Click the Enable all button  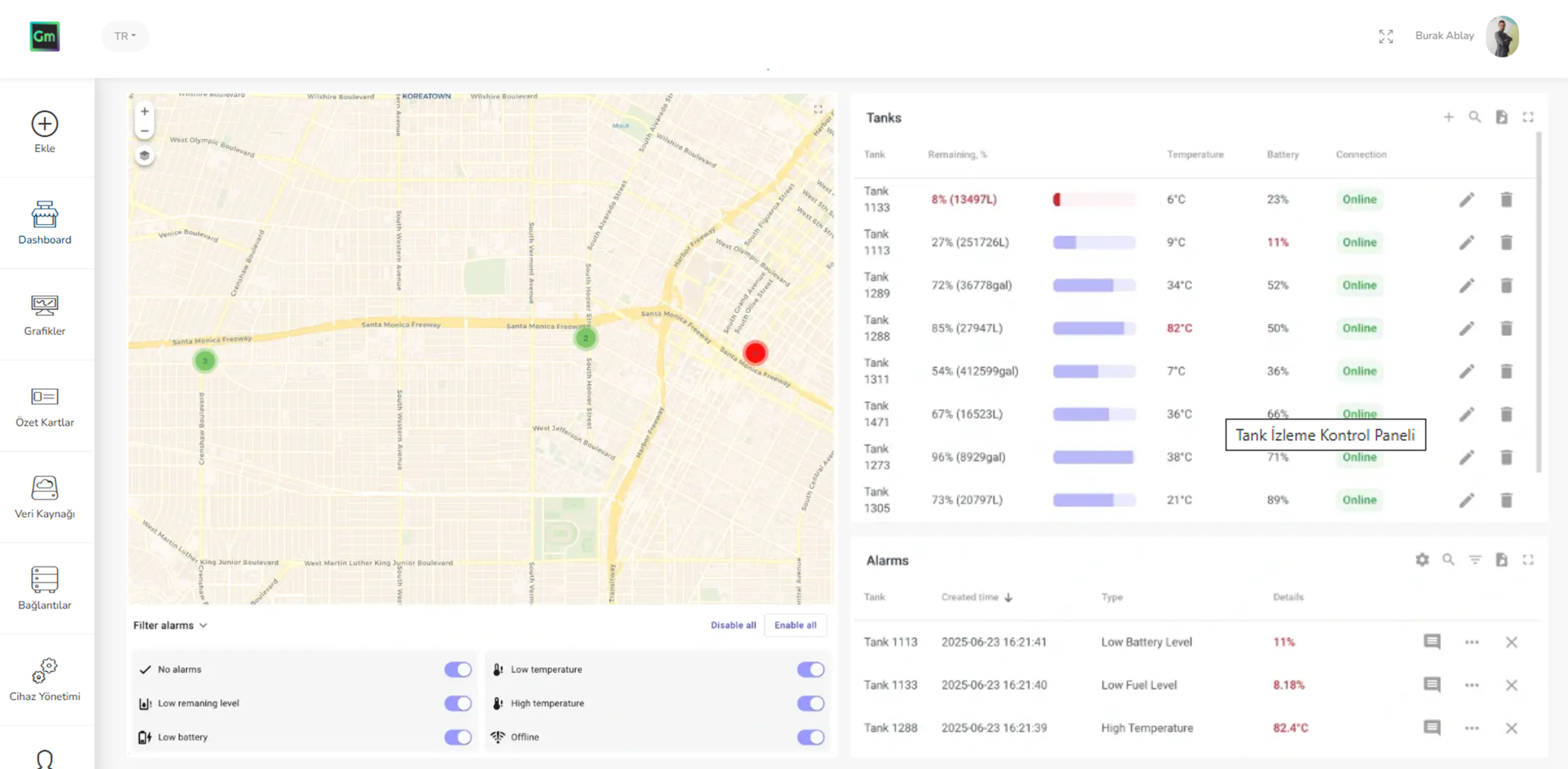[795, 625]
